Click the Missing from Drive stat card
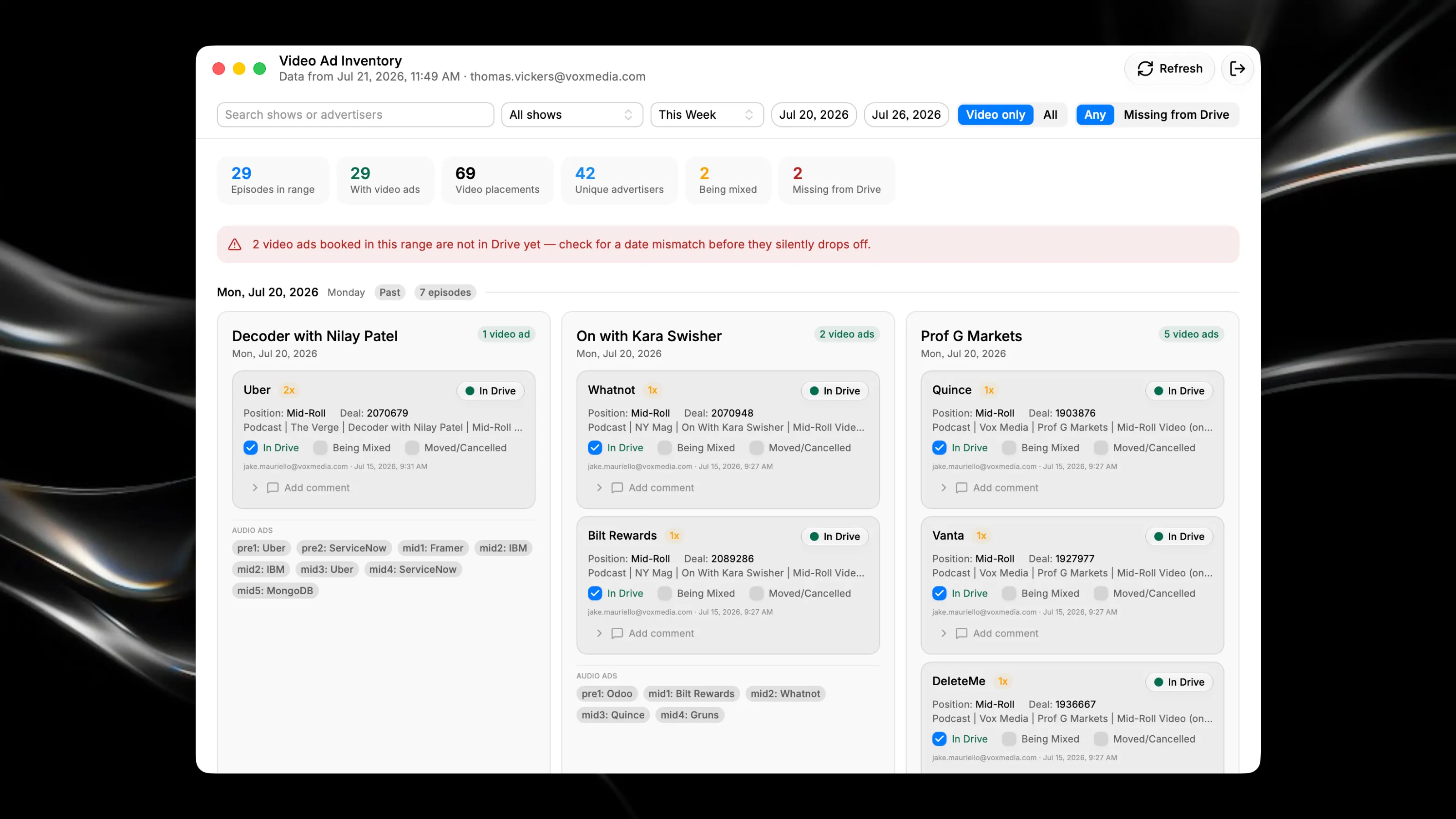 837,180
